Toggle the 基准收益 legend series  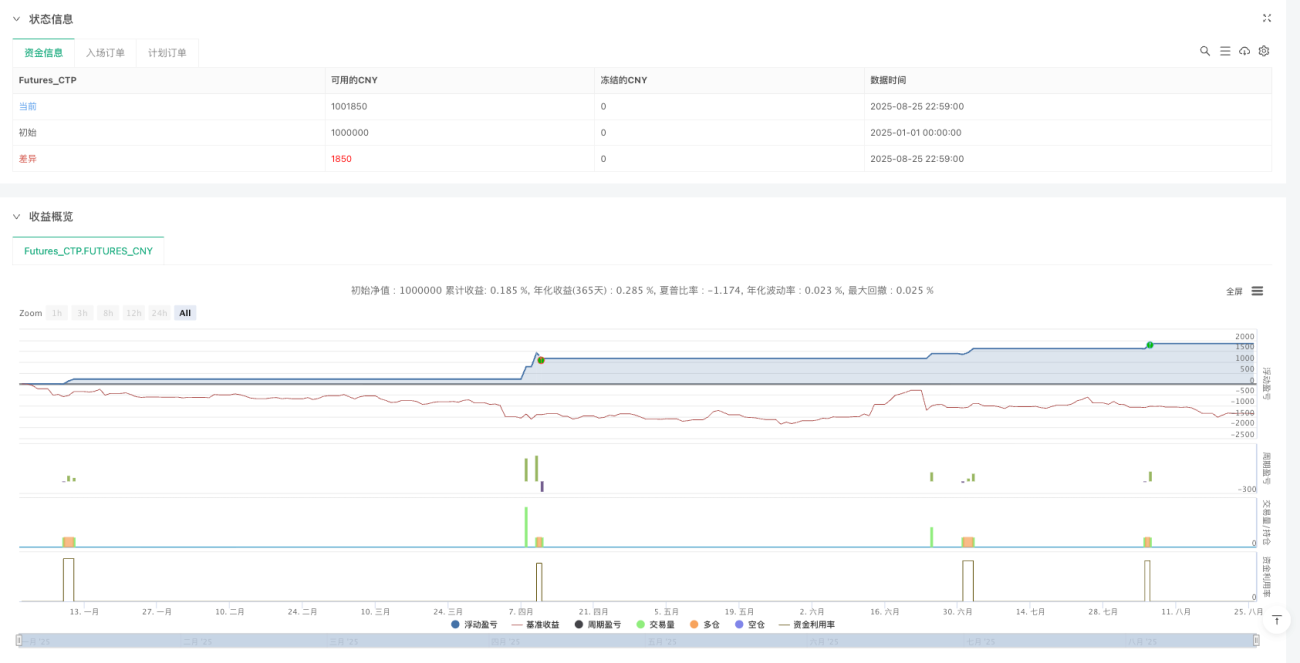[535, 624]
